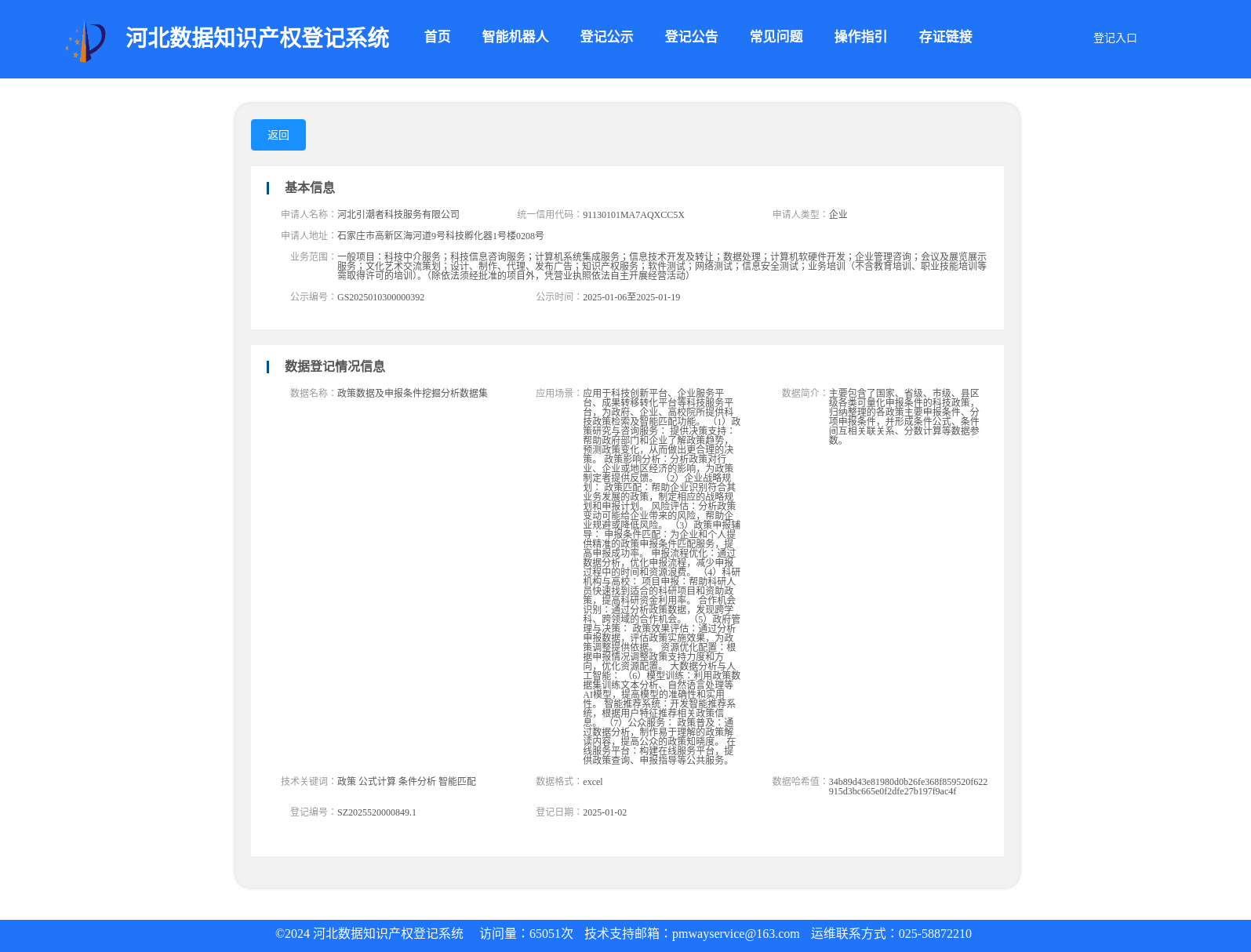1251x952 pixels.
Task: Open the 智能机器人 menu item
Action: tap(515, 37)
